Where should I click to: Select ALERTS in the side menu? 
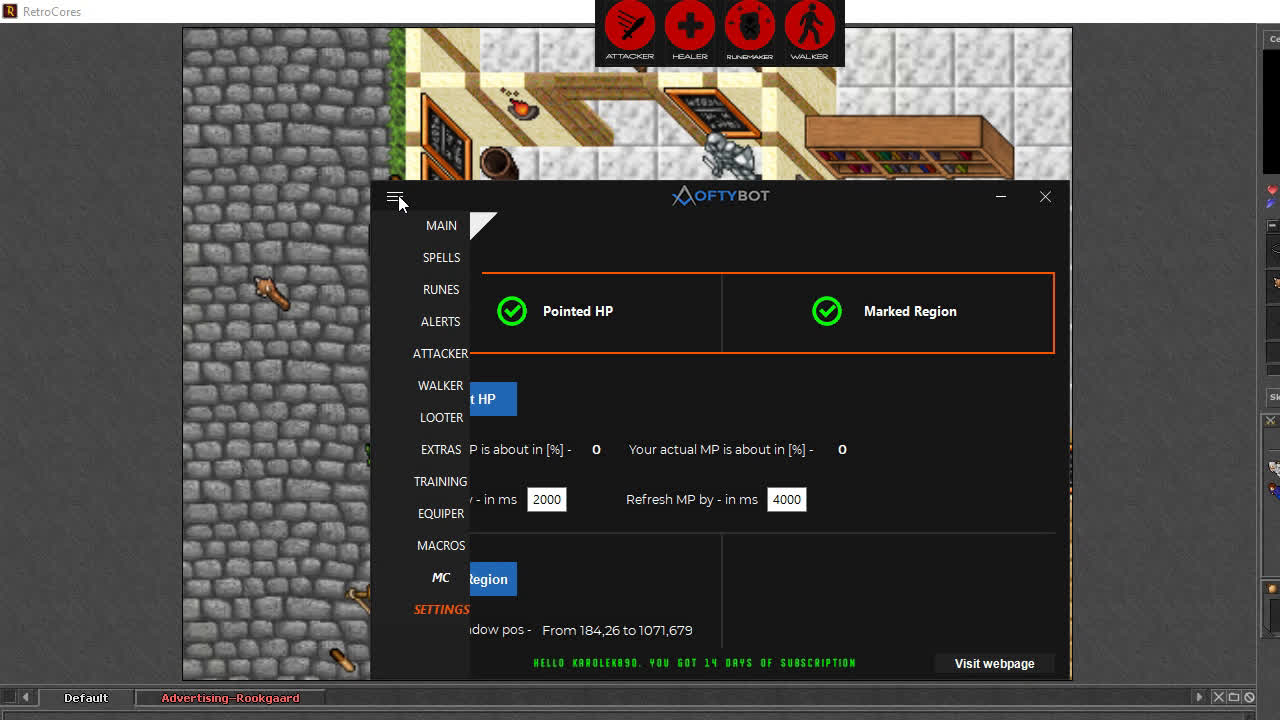[x=441, y=321]
